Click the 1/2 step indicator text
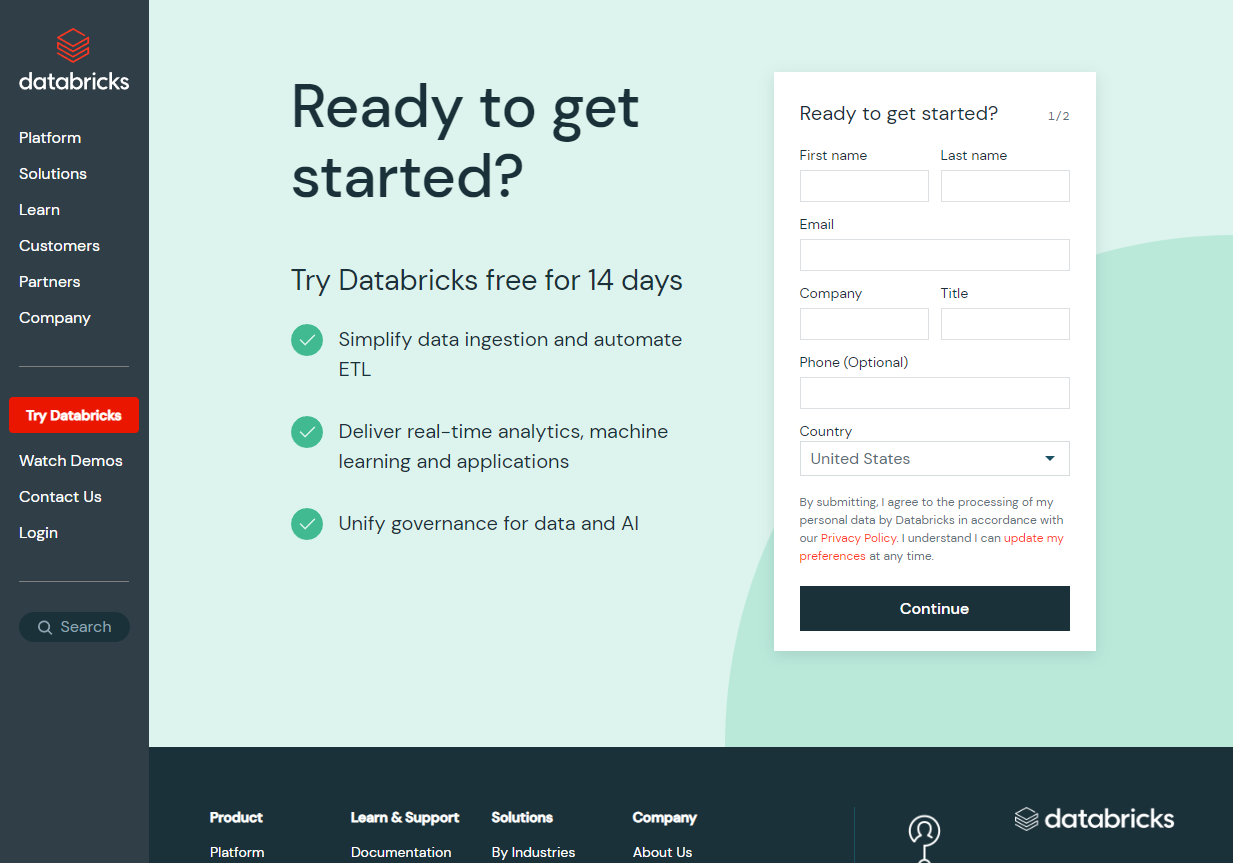This screenshot has width=1233, height=863. tap(1058, 116)
